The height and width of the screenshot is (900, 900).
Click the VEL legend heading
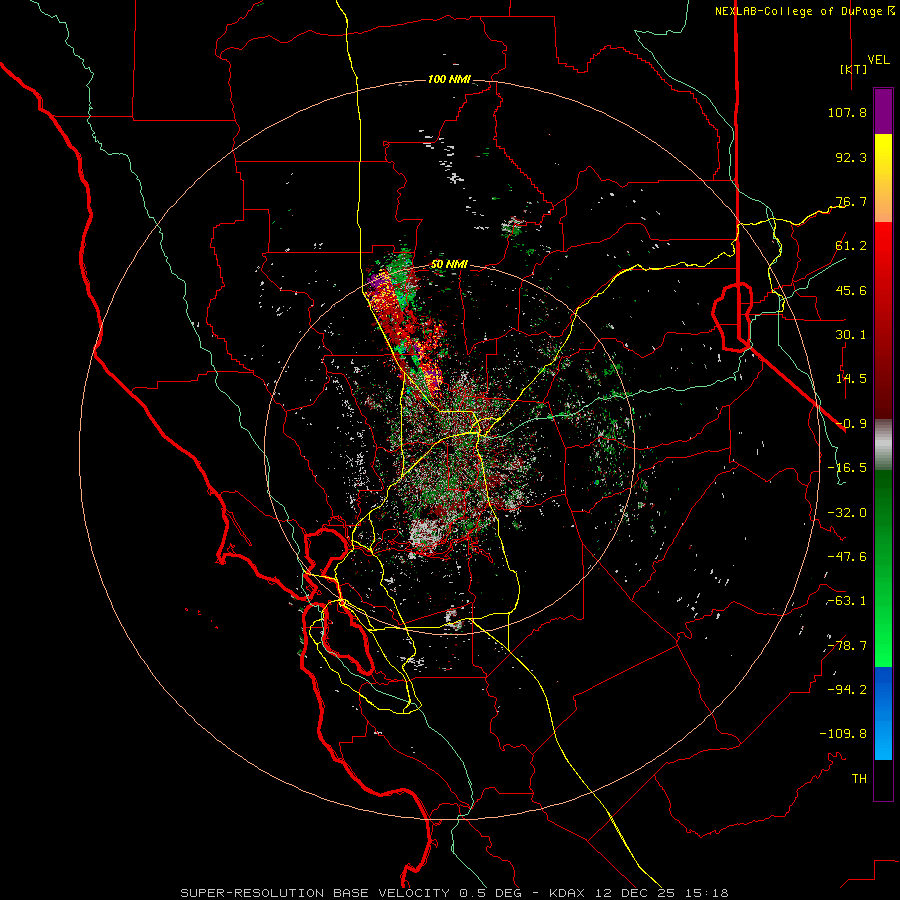pyautogui.click(x=878, y=60)
